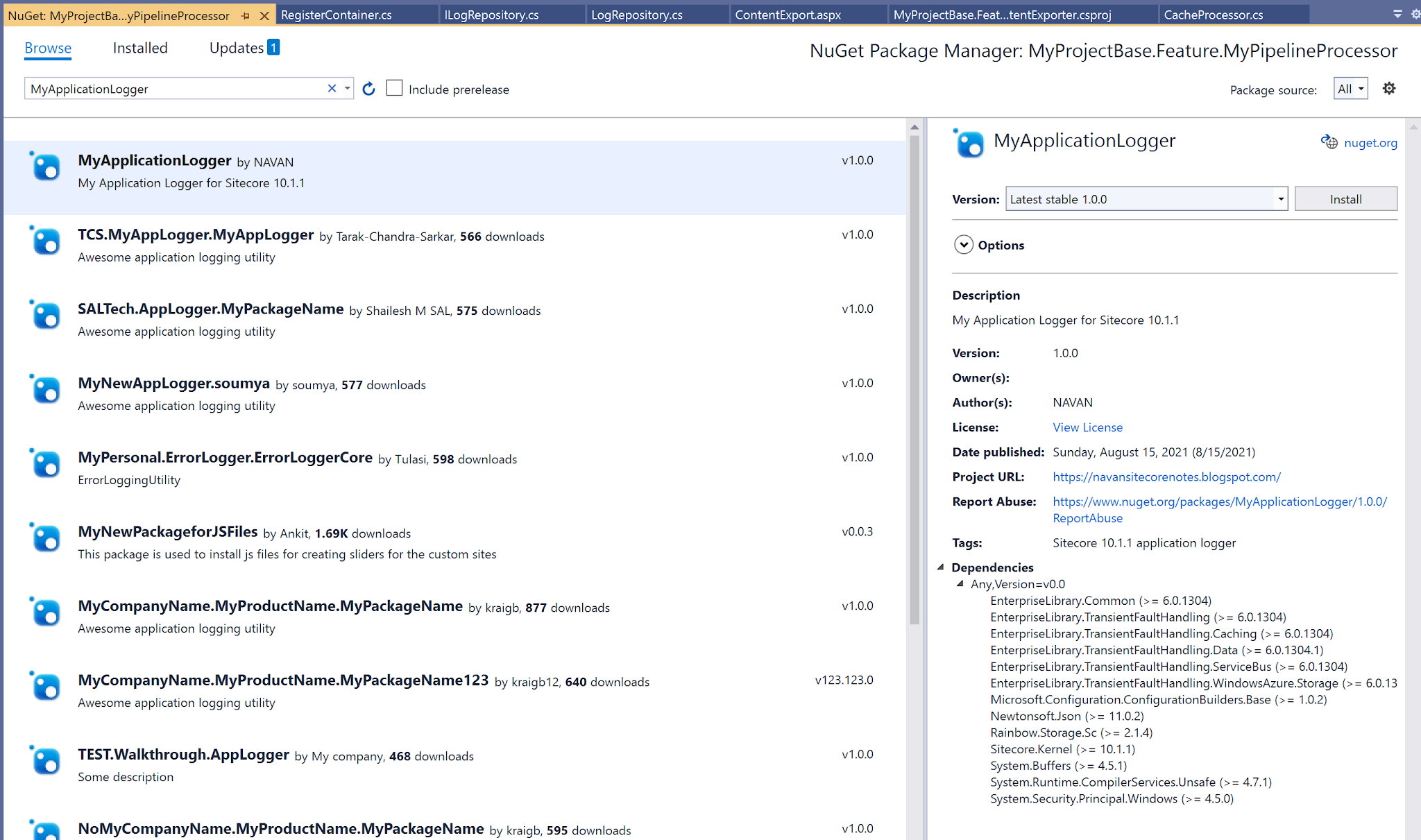The height and width of the screenshot is (840, 1421).
Task: Open NuGet settings gear icon
Action: [1388, 89]
